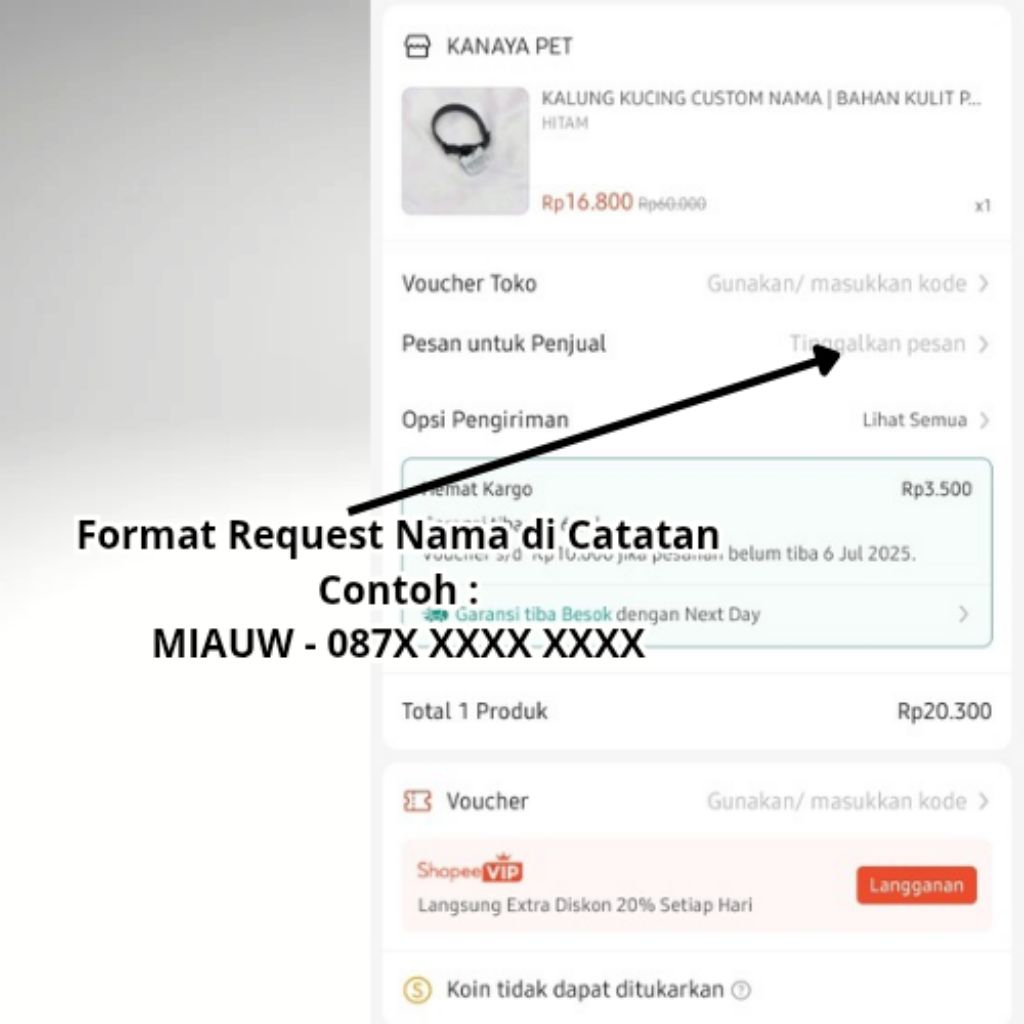This screenshot has height=1024, width=1024.
Task: Click Tinggalkan pesan input field
Action: coord(877,344)
